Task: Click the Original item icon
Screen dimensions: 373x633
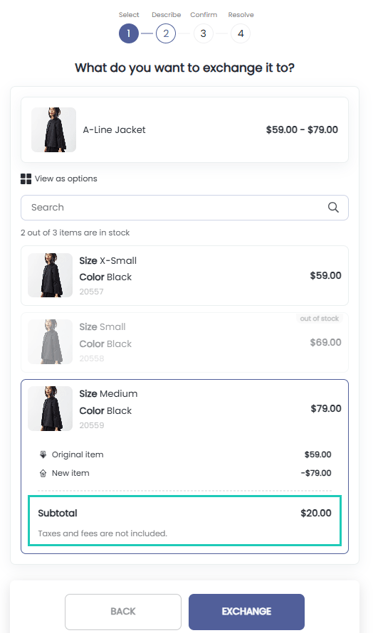Action: [43, 455]
